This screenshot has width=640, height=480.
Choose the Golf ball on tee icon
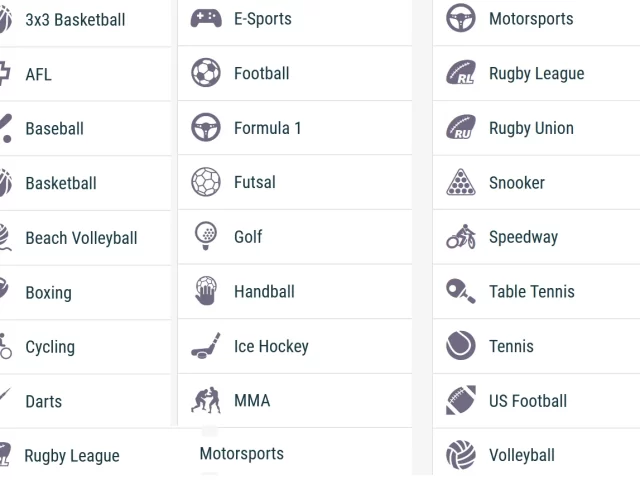[206, 236]
